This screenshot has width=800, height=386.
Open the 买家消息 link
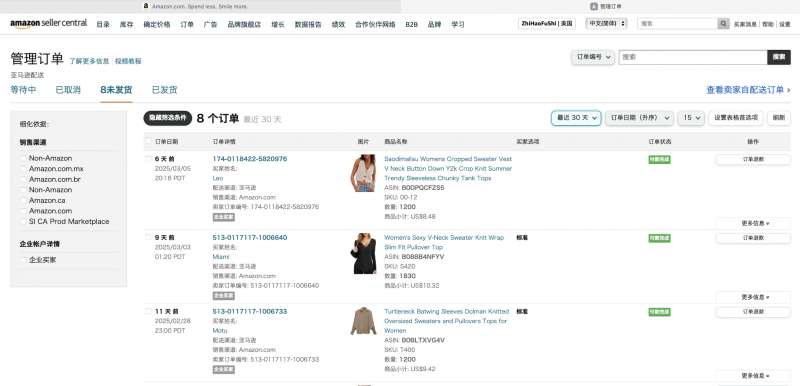[745, 24]
